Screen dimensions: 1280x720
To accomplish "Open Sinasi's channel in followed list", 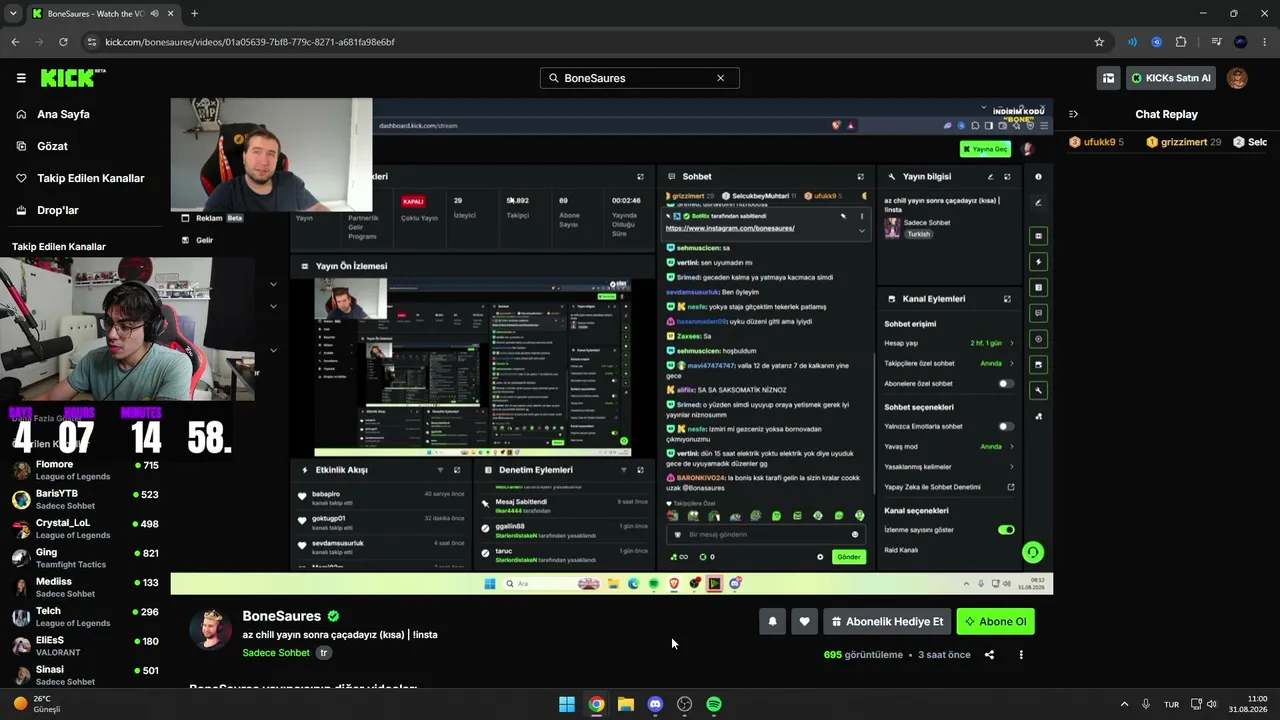I will (x=85, y=675).
